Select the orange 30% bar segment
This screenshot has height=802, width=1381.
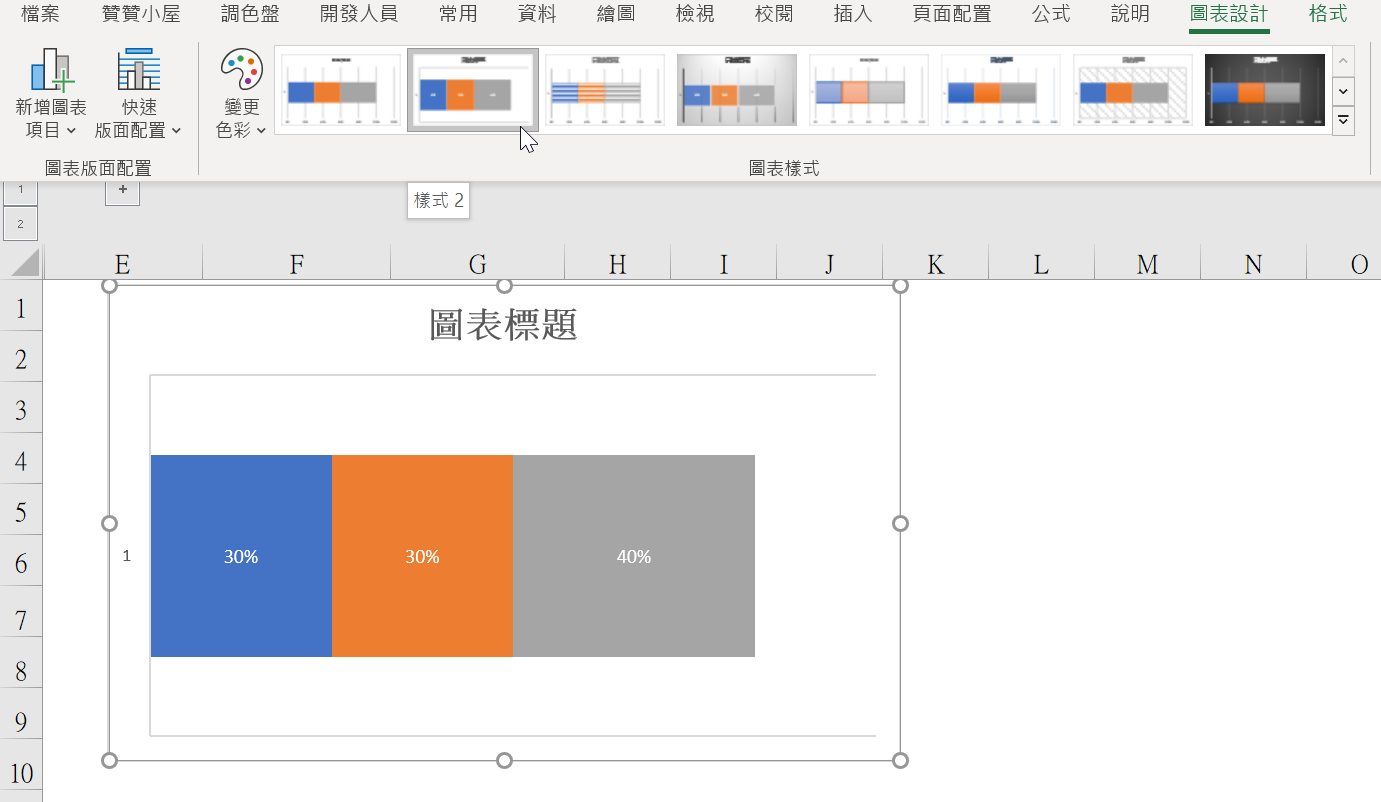pos(422,556)
